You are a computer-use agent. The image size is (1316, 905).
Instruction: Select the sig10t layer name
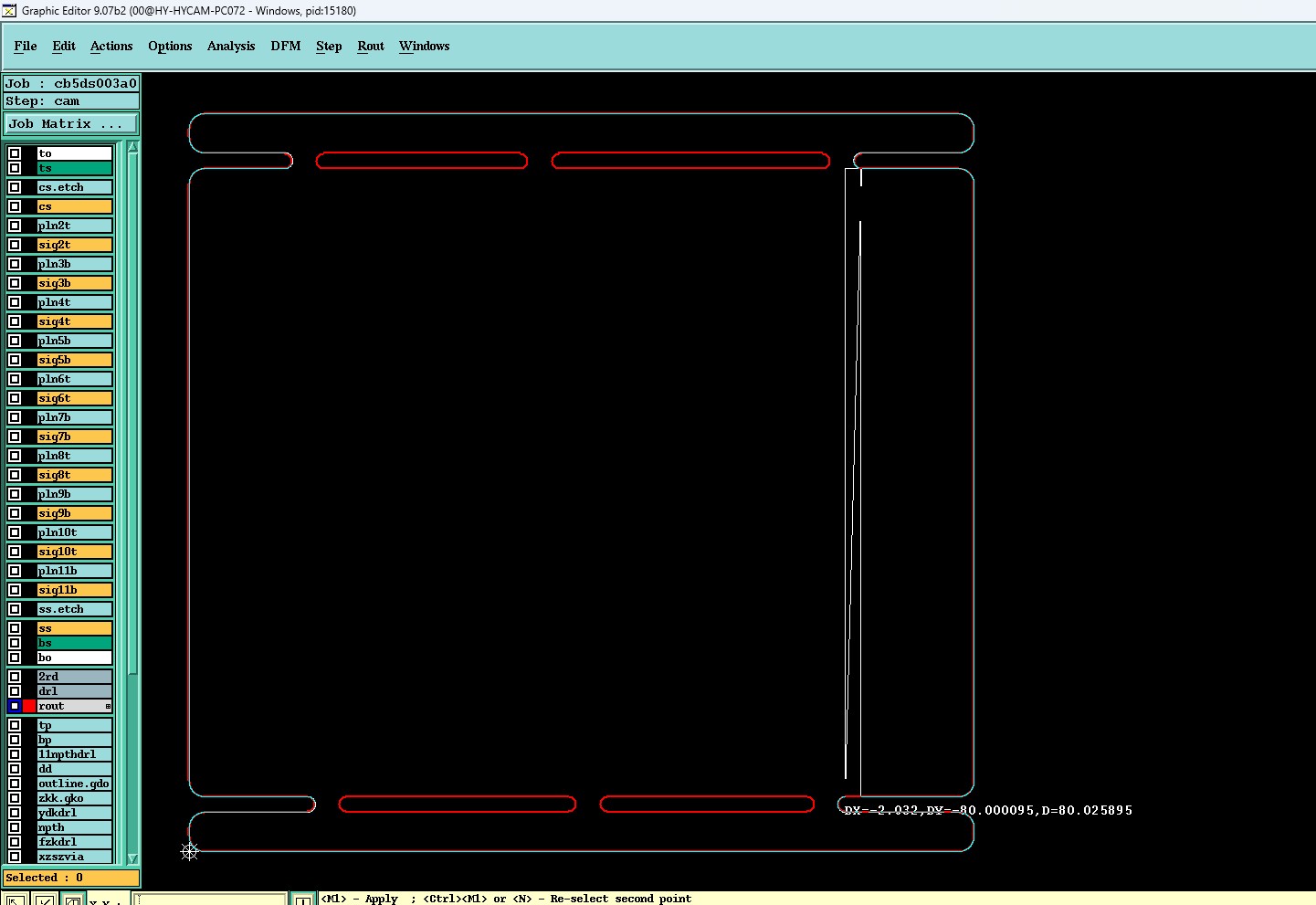pos(74,552)
